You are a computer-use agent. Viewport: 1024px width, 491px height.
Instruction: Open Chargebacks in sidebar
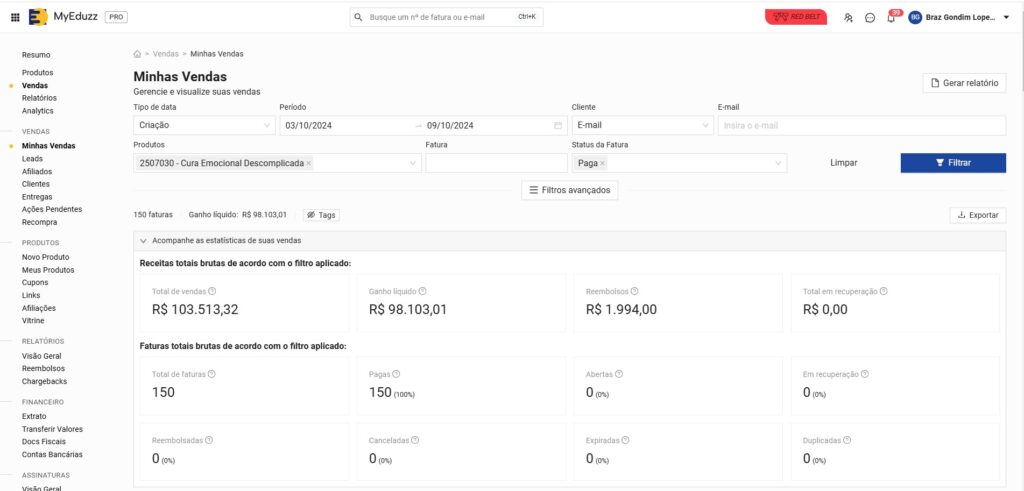point(44,381)
